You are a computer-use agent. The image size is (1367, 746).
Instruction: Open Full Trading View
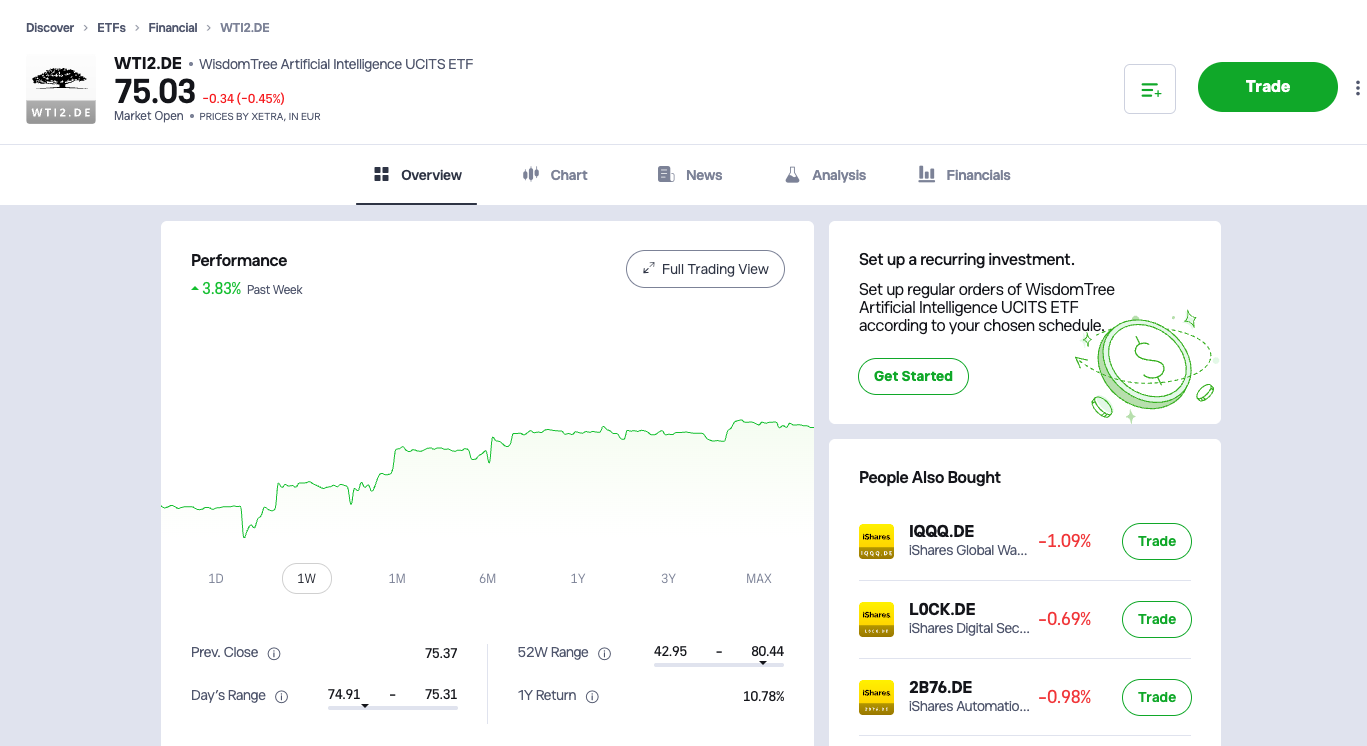click(x=705, y=269)
